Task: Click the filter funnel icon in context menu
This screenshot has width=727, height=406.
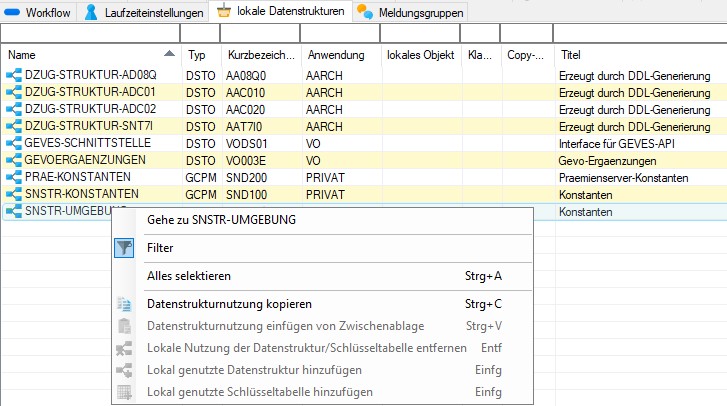Action: (124, 247)
